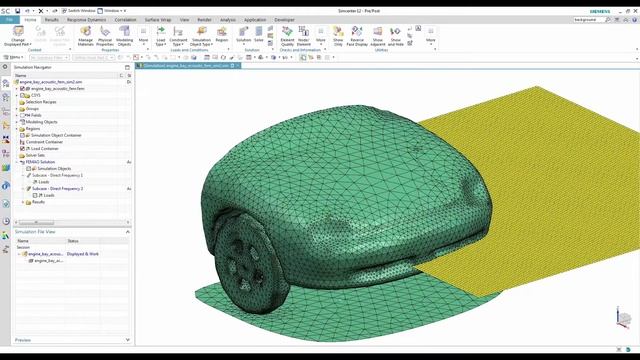Expand the Results folder node
640x360 pixels.
[x=23, y=202]
